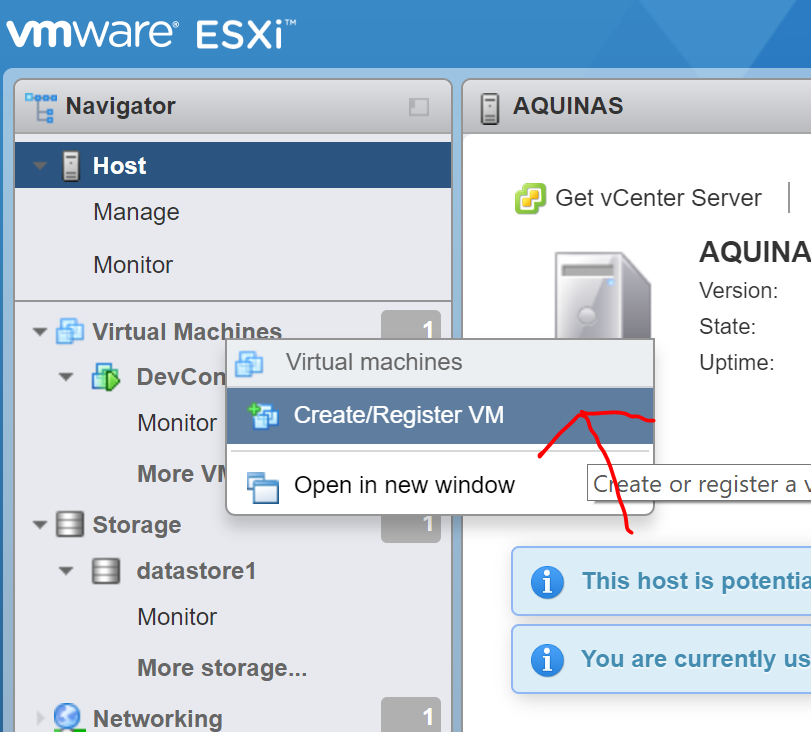Viewport: 811px width, 732px height.
Task: Click the Uptime: label
Action: coord(737,363)
